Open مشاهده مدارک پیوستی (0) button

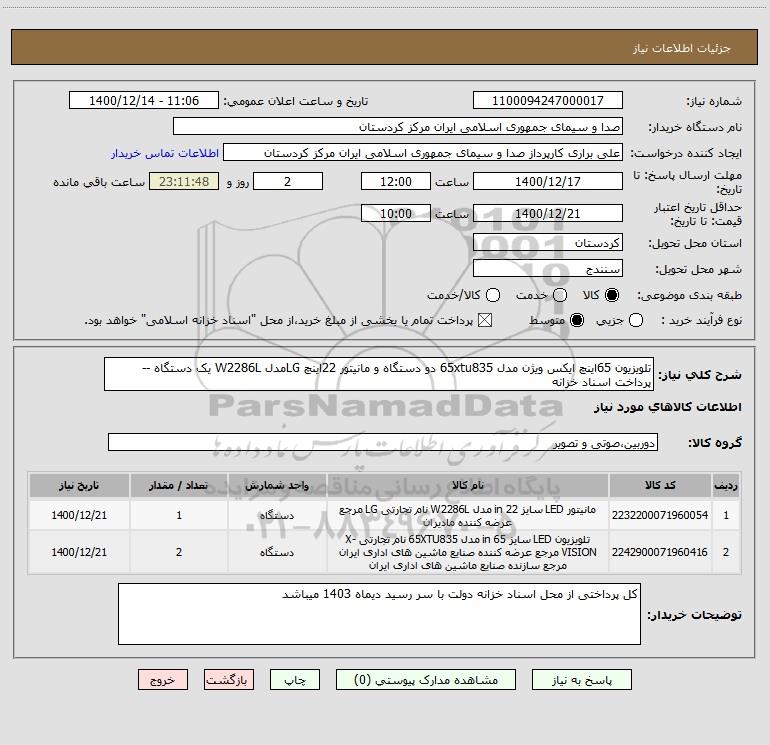[x=426, y=680]
